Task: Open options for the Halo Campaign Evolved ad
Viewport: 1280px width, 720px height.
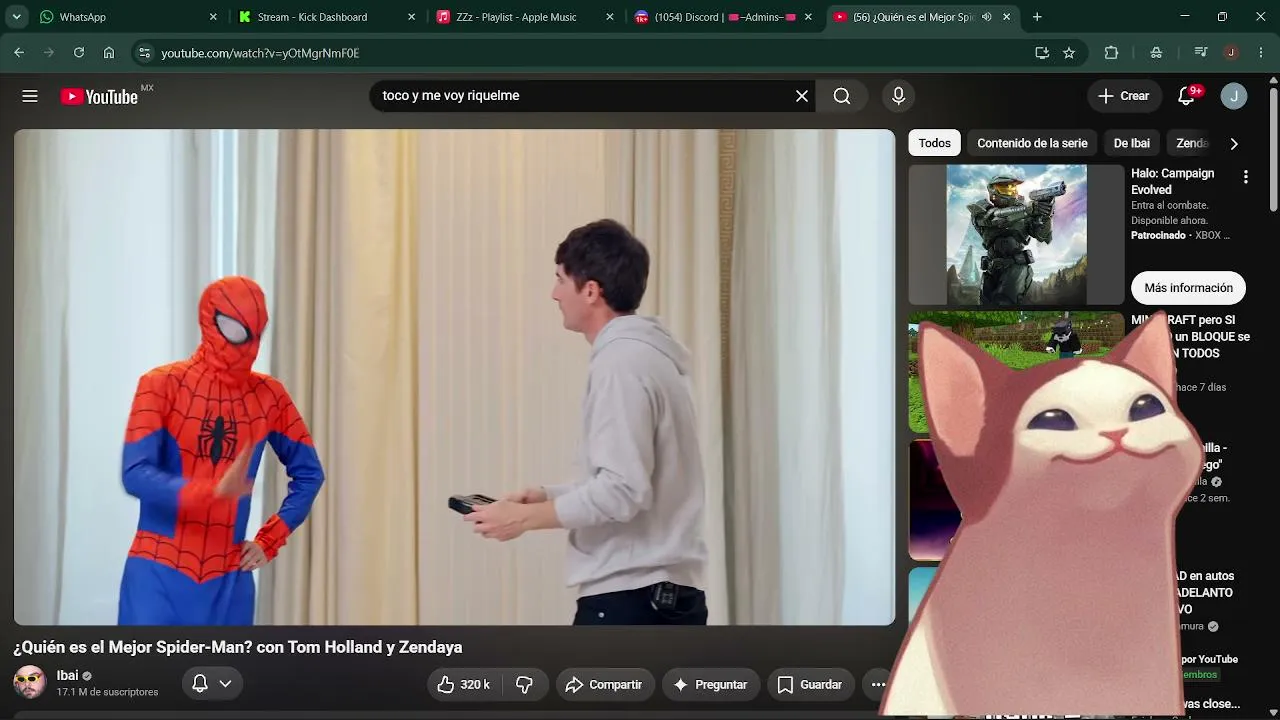Action: [x=1245, y=177]
